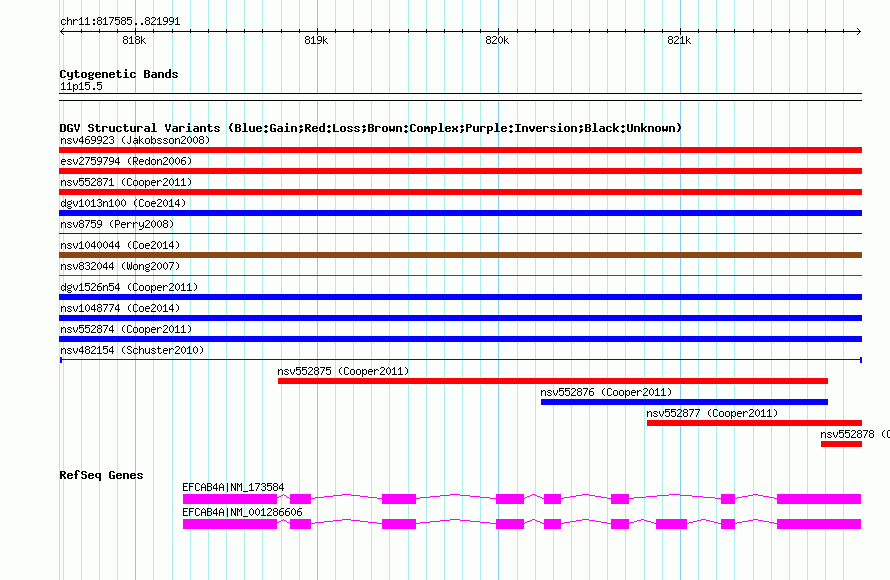Viewport: 890px width, 580px height.
Task: Click the 821k ruler mark
Action: (x=679, y=40)
